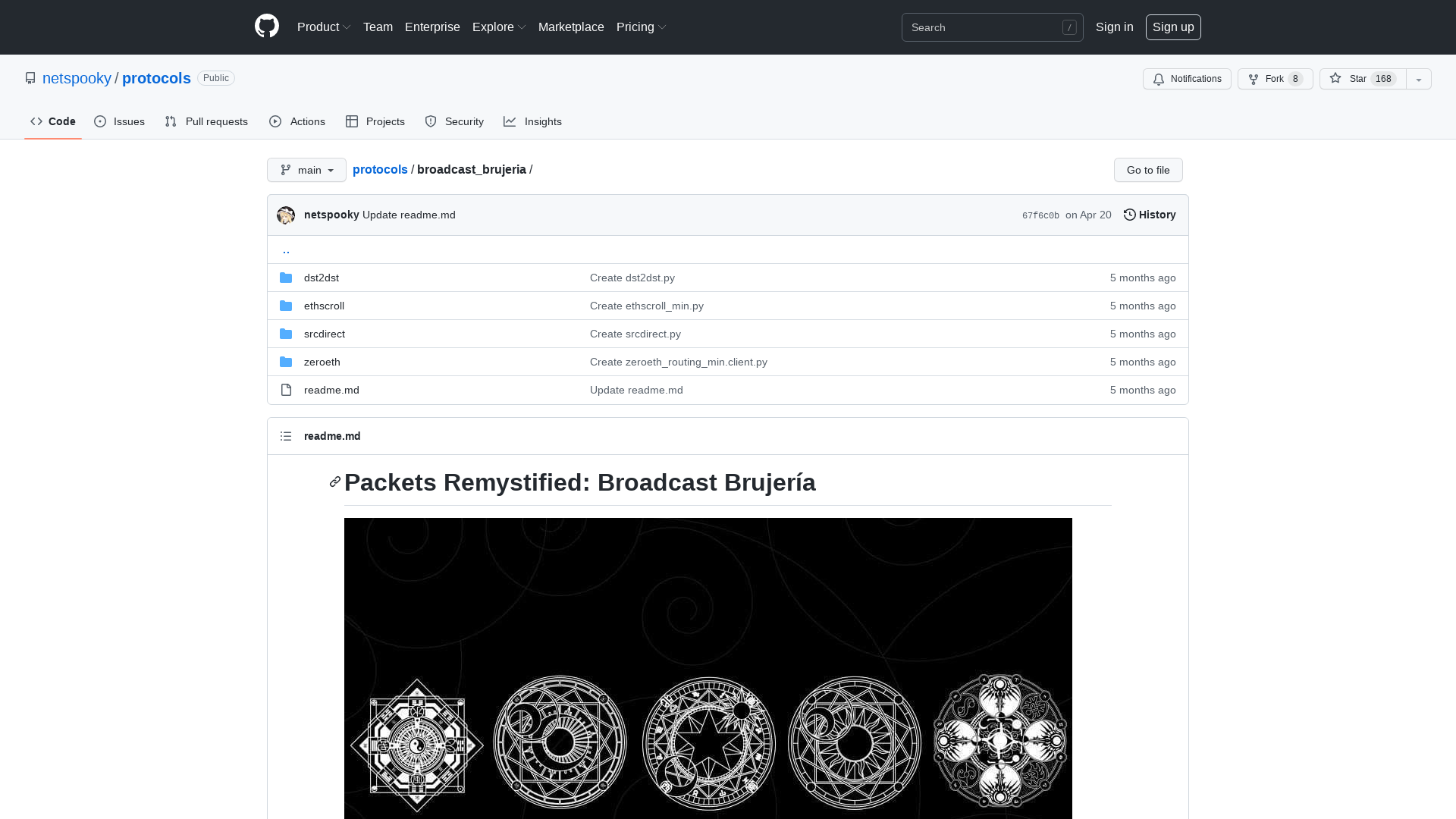
Task: Open commit hash 67f6c0b
Action: (1040, 215)
